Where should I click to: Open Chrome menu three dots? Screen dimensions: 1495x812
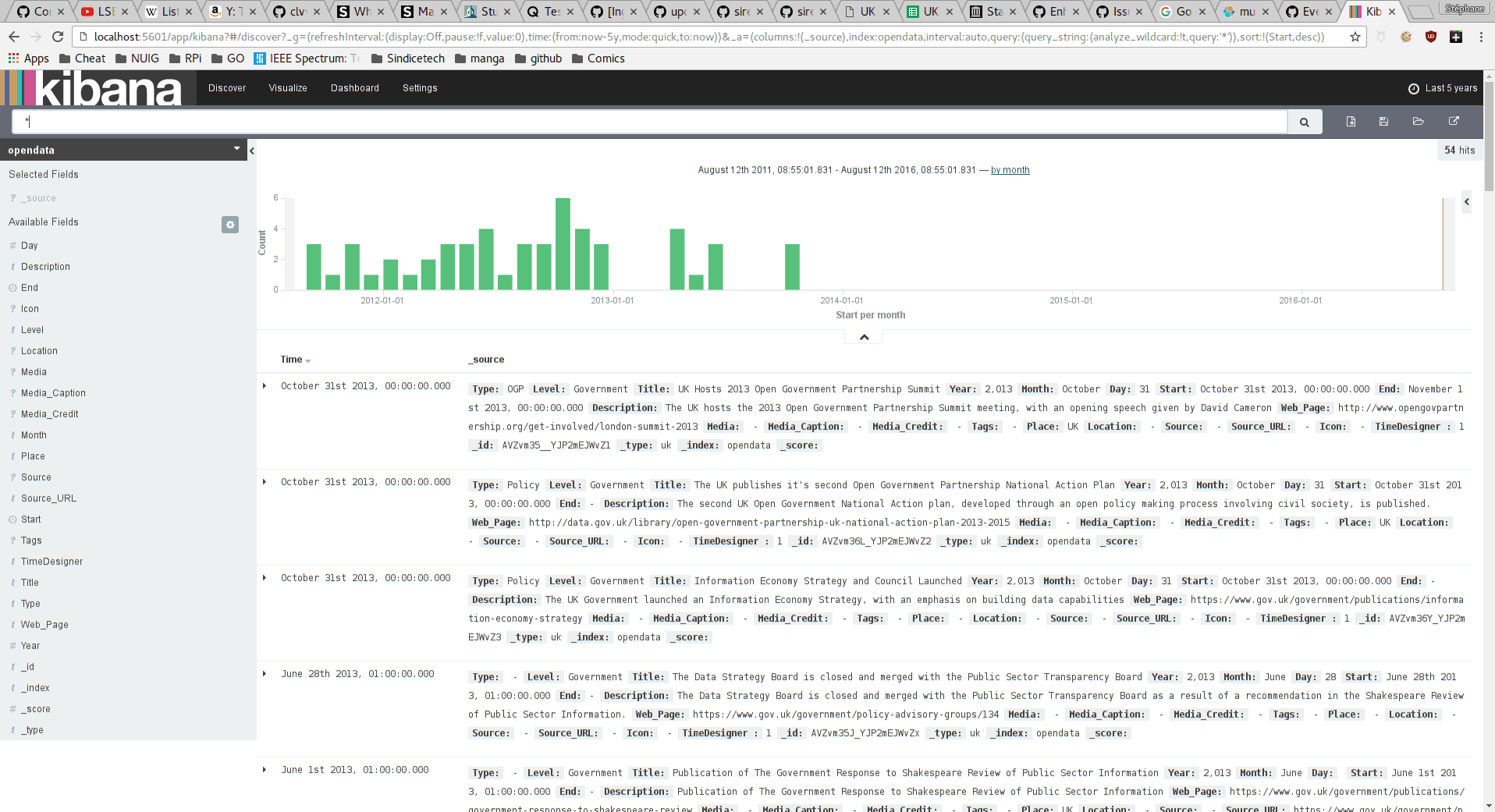click(1481, 37)
